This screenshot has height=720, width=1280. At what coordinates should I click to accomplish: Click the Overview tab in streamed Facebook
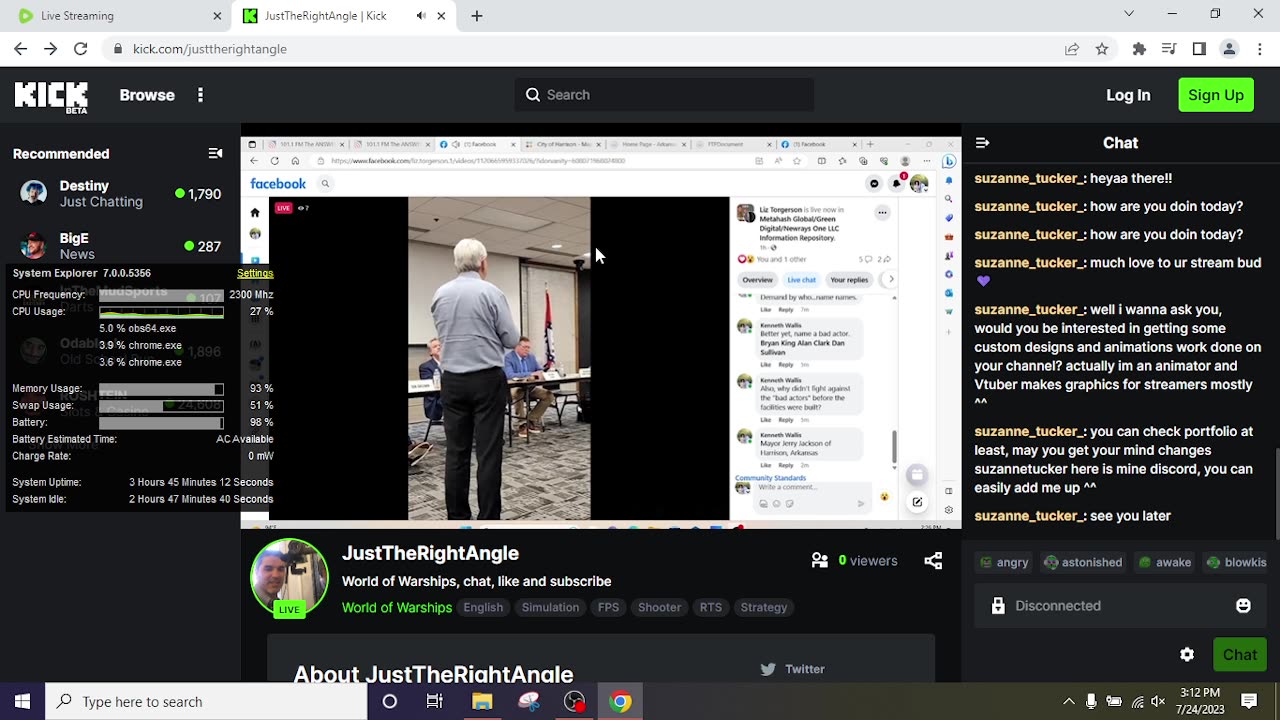pos(757,280)
